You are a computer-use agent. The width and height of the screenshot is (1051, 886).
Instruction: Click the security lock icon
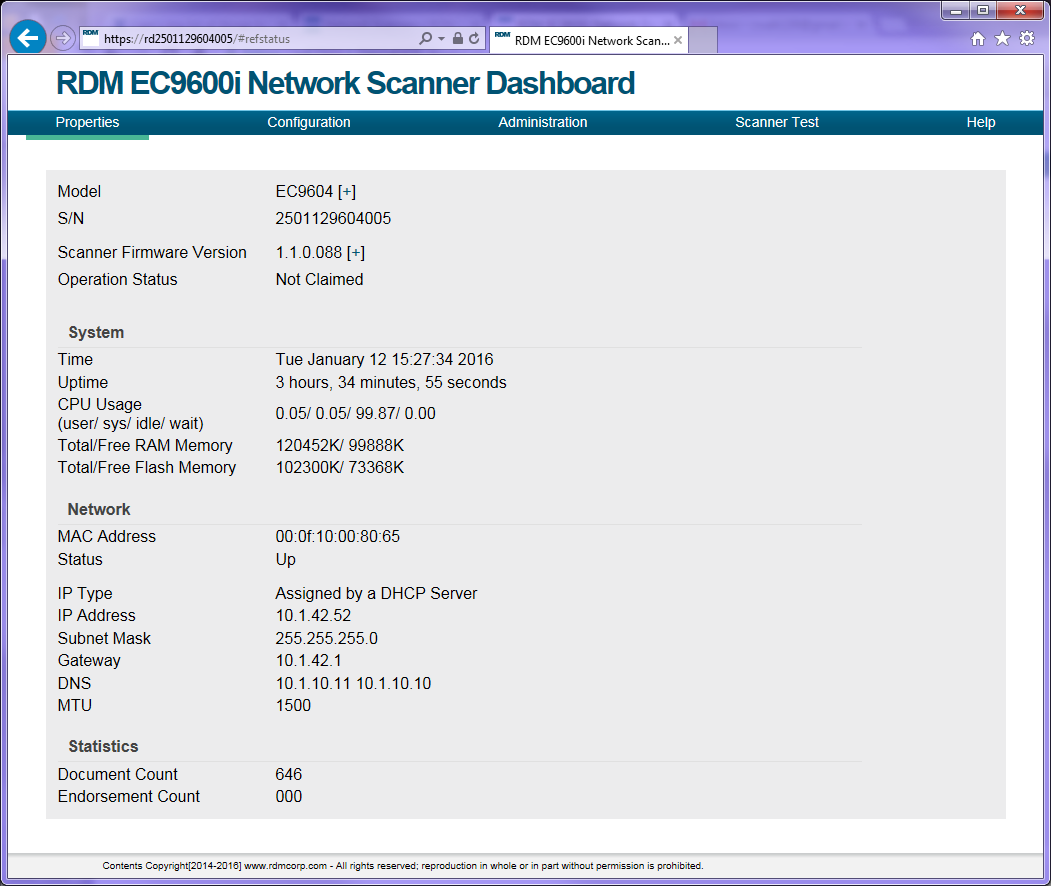coord(458,38)
